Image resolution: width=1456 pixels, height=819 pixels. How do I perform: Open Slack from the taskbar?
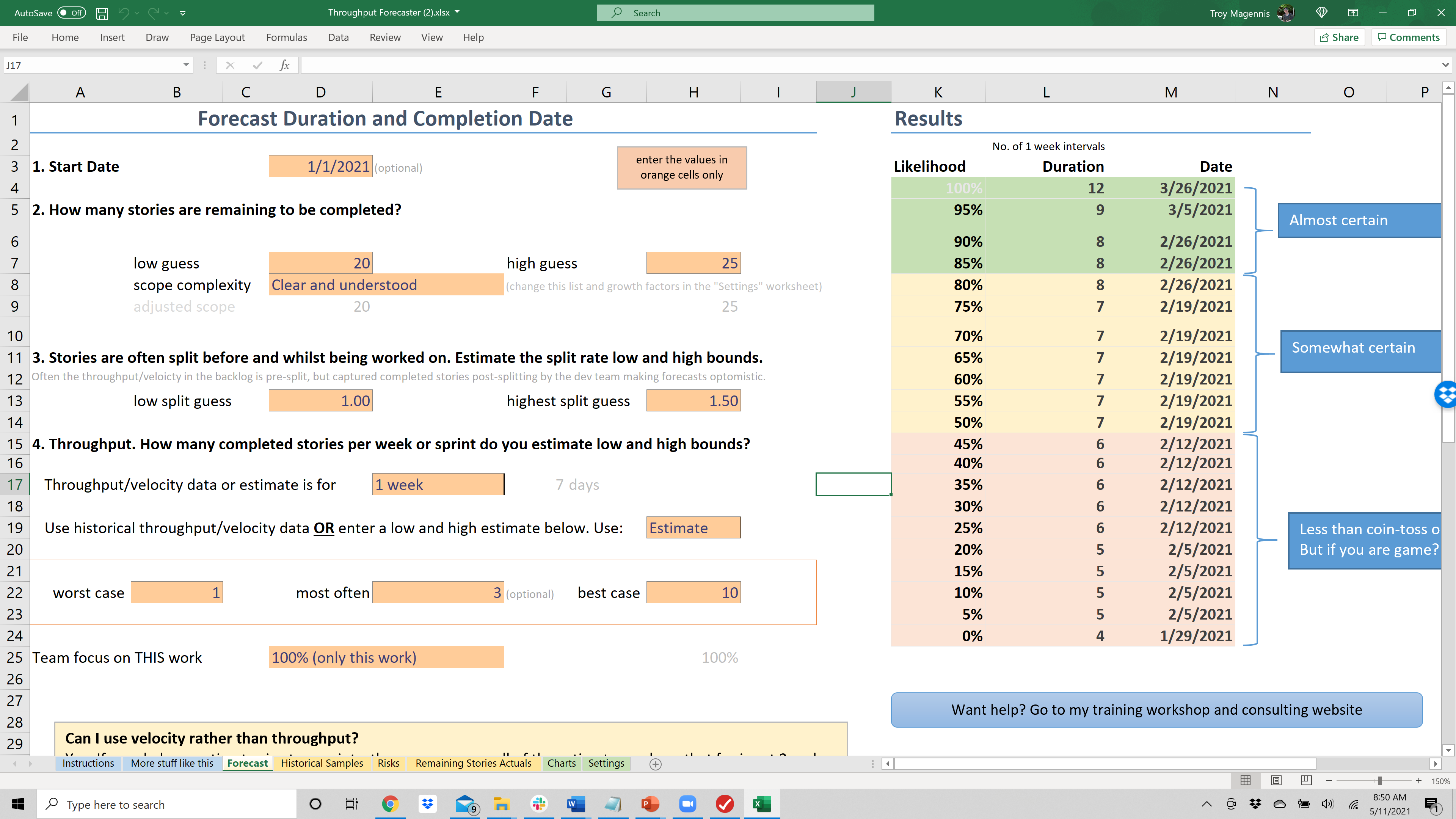tap(538, 804)
